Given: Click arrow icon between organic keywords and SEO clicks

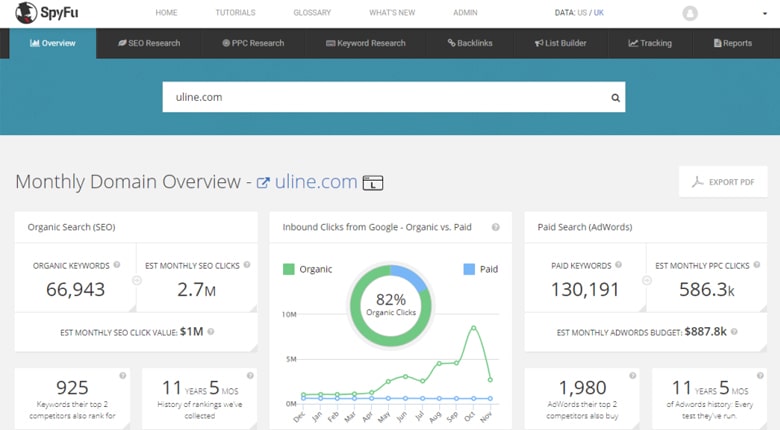Looking at the screenshot, I should pos(137,281).
